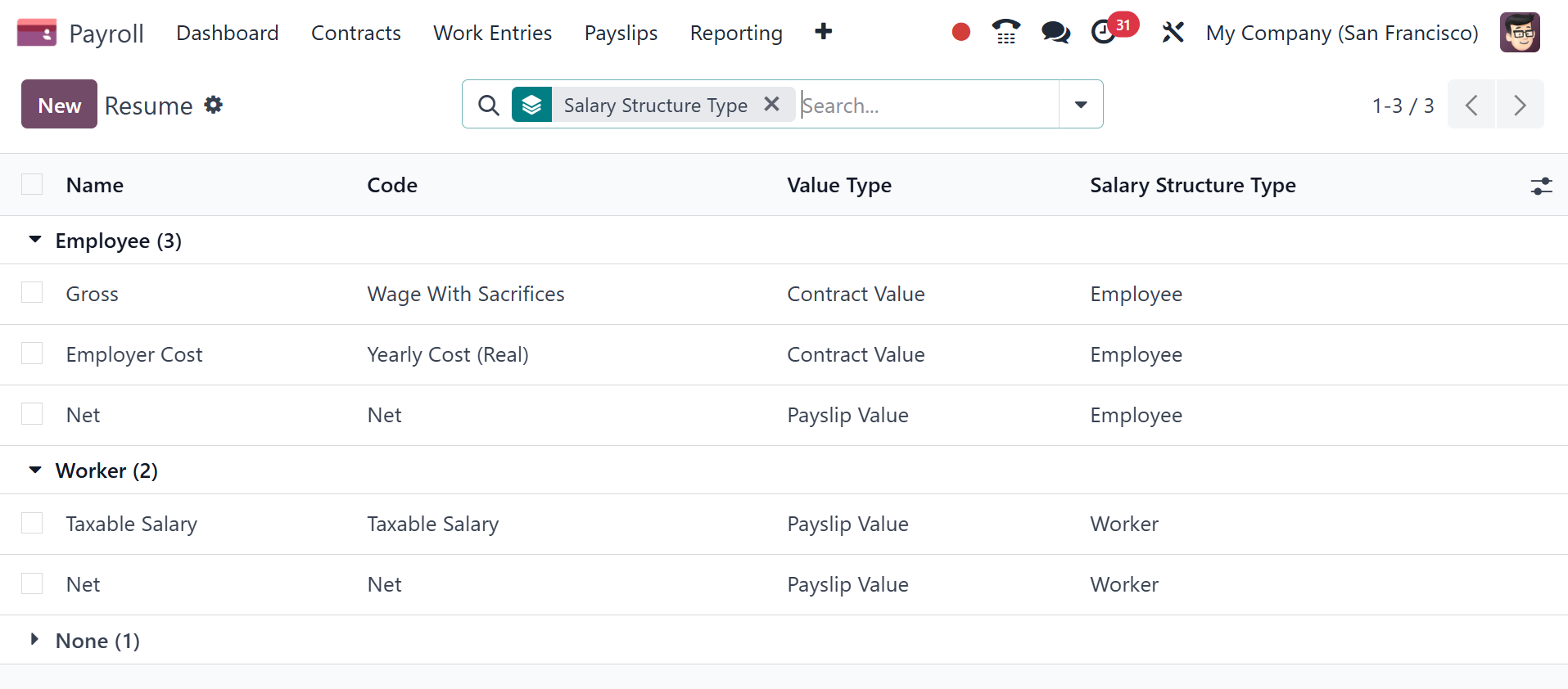This screenshot has width=1568, height=689.
Task: Click the Resume settings gear icon
Action: (214, 105)
